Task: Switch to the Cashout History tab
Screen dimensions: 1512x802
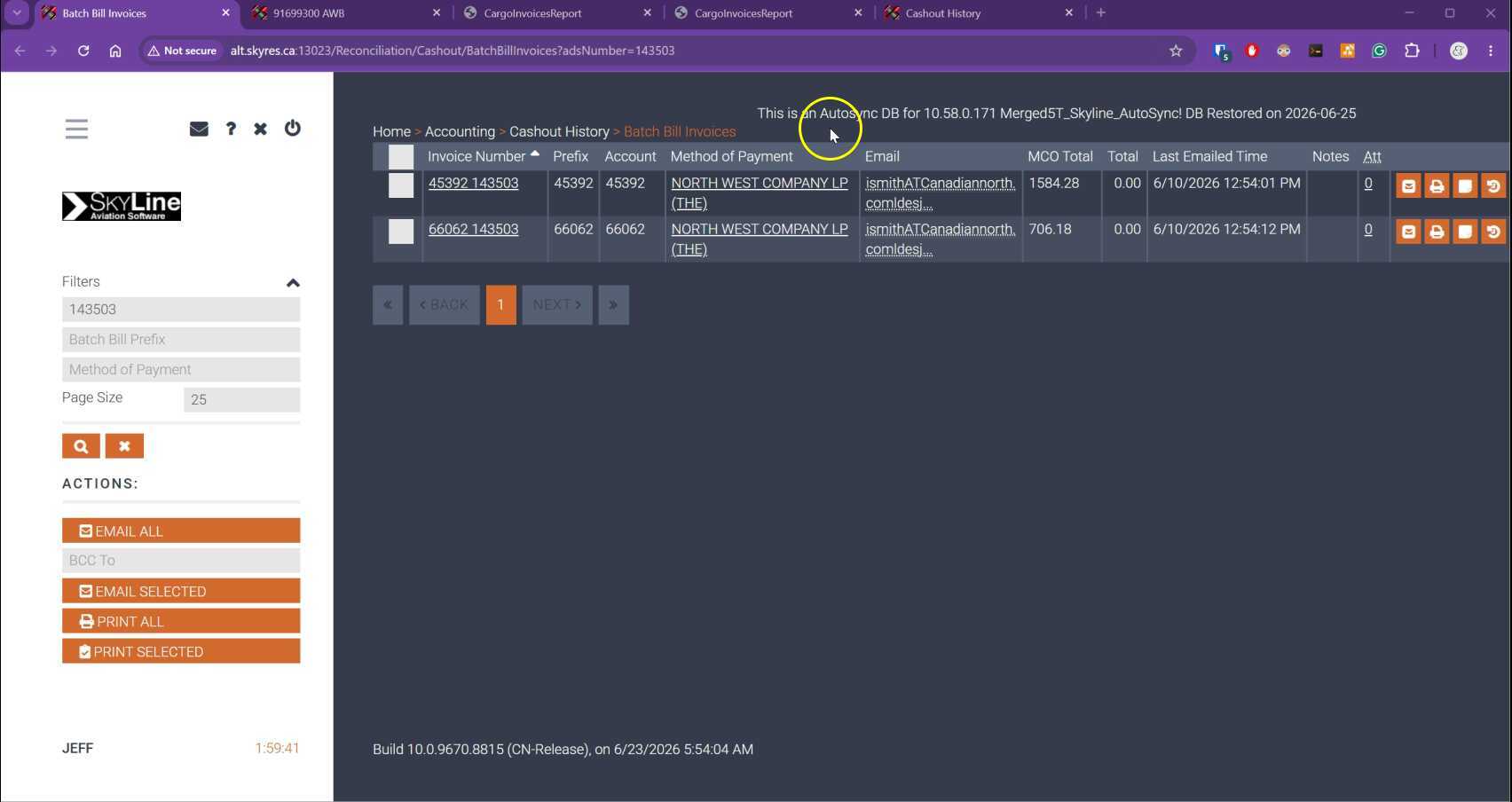Action: click(980, 13)
